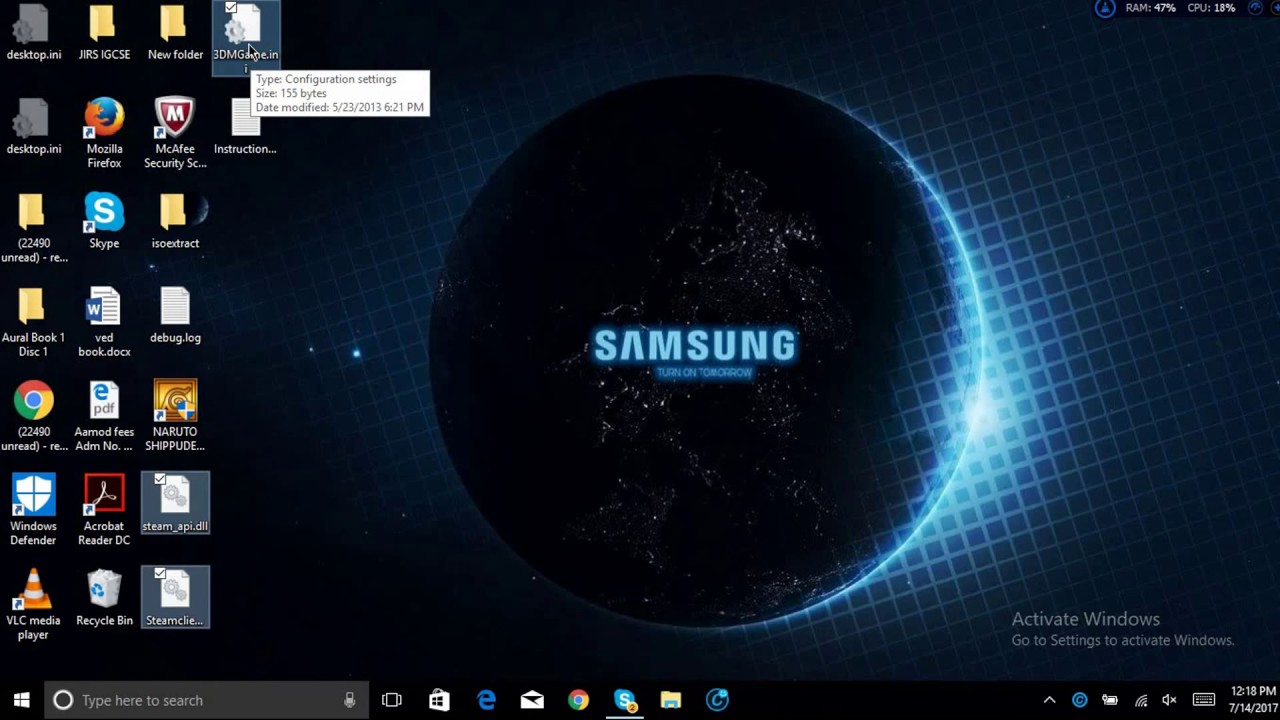
Task: Select the Aural Book 1 Disc 1 folder
Action: click(x=33, y=322)
